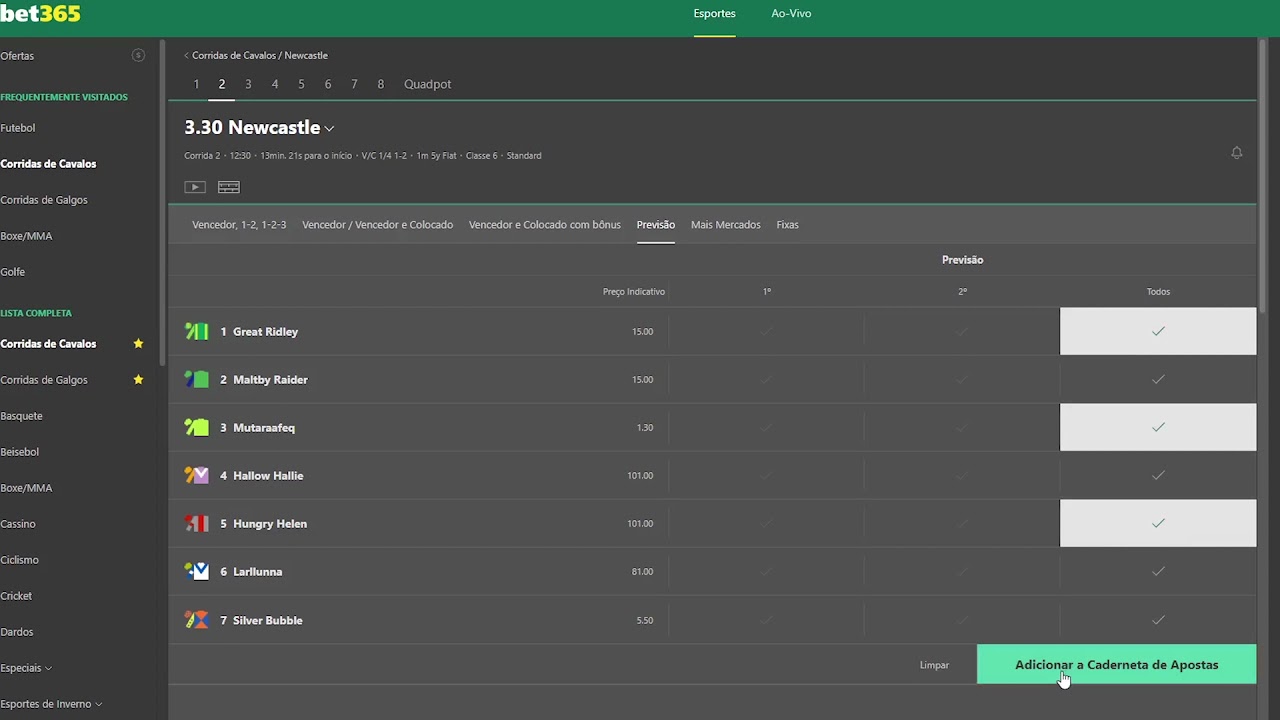Toggle favorite star for Corridas de Cavalos

pyautogui.click(x=138, y=344)
